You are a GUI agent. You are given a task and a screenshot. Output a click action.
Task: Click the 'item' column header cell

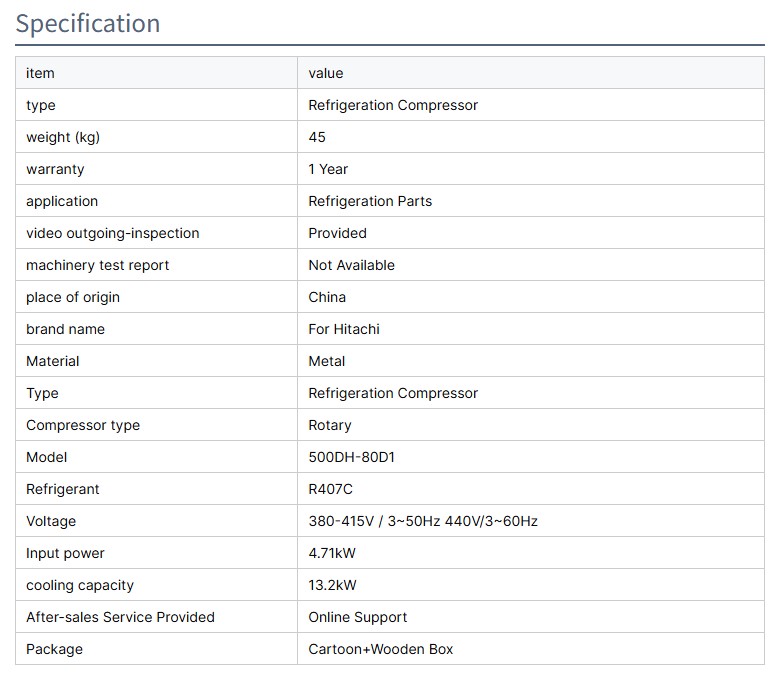[40, 73]
